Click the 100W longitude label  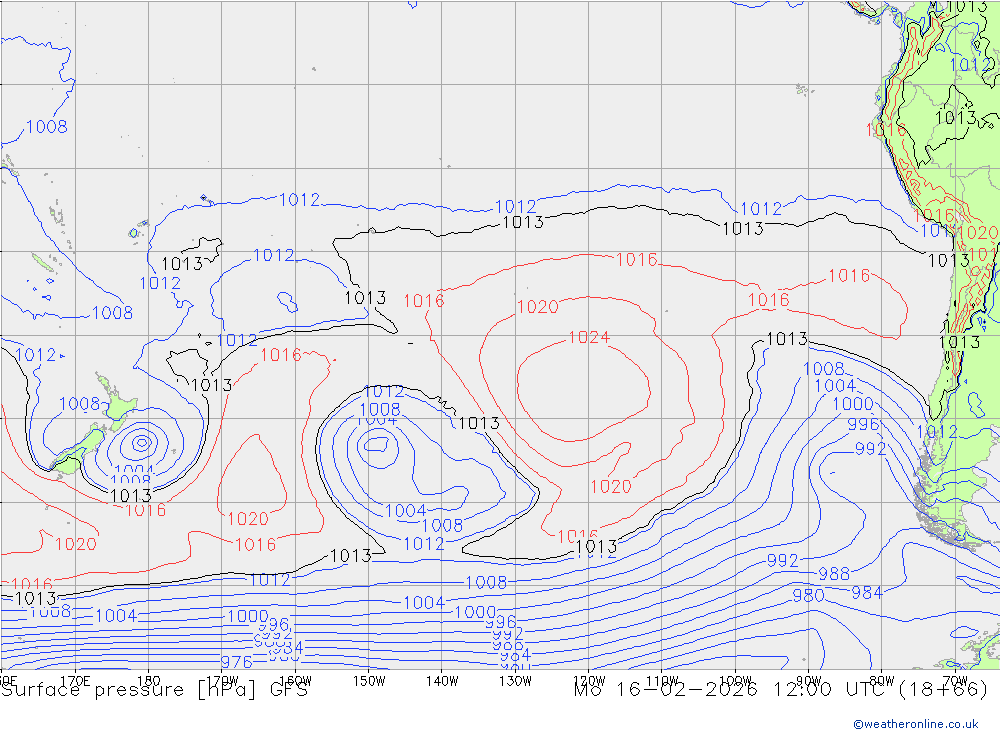pyautogui.click(x=735, y=681)
